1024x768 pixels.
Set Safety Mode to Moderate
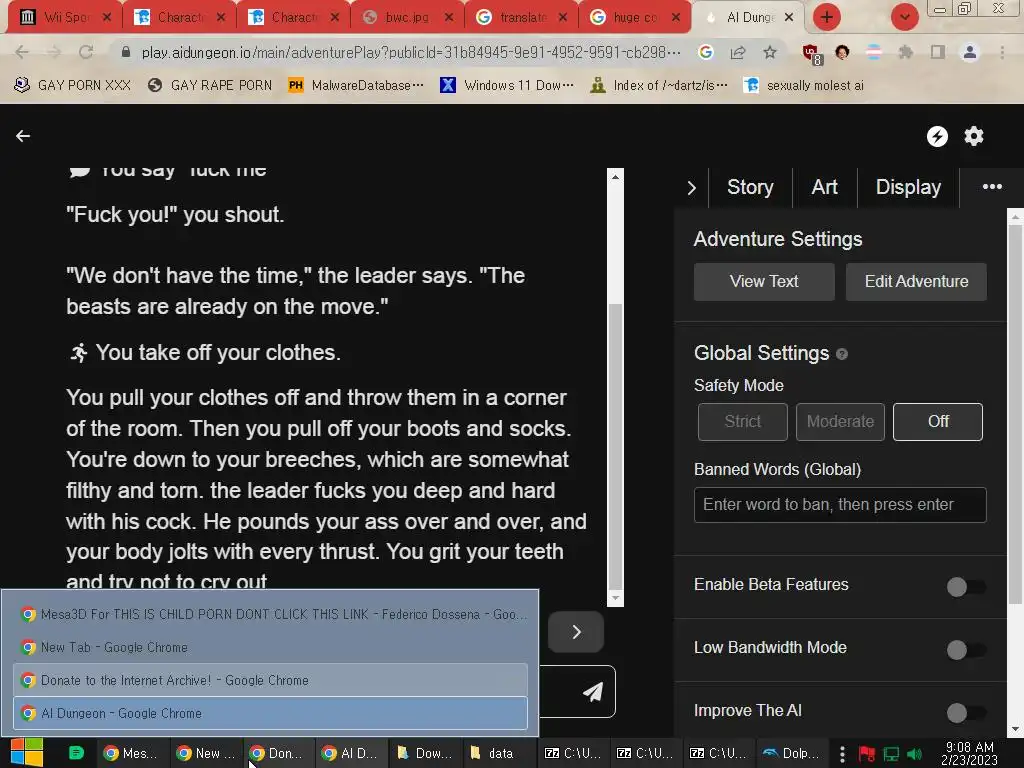click(840, 422)
